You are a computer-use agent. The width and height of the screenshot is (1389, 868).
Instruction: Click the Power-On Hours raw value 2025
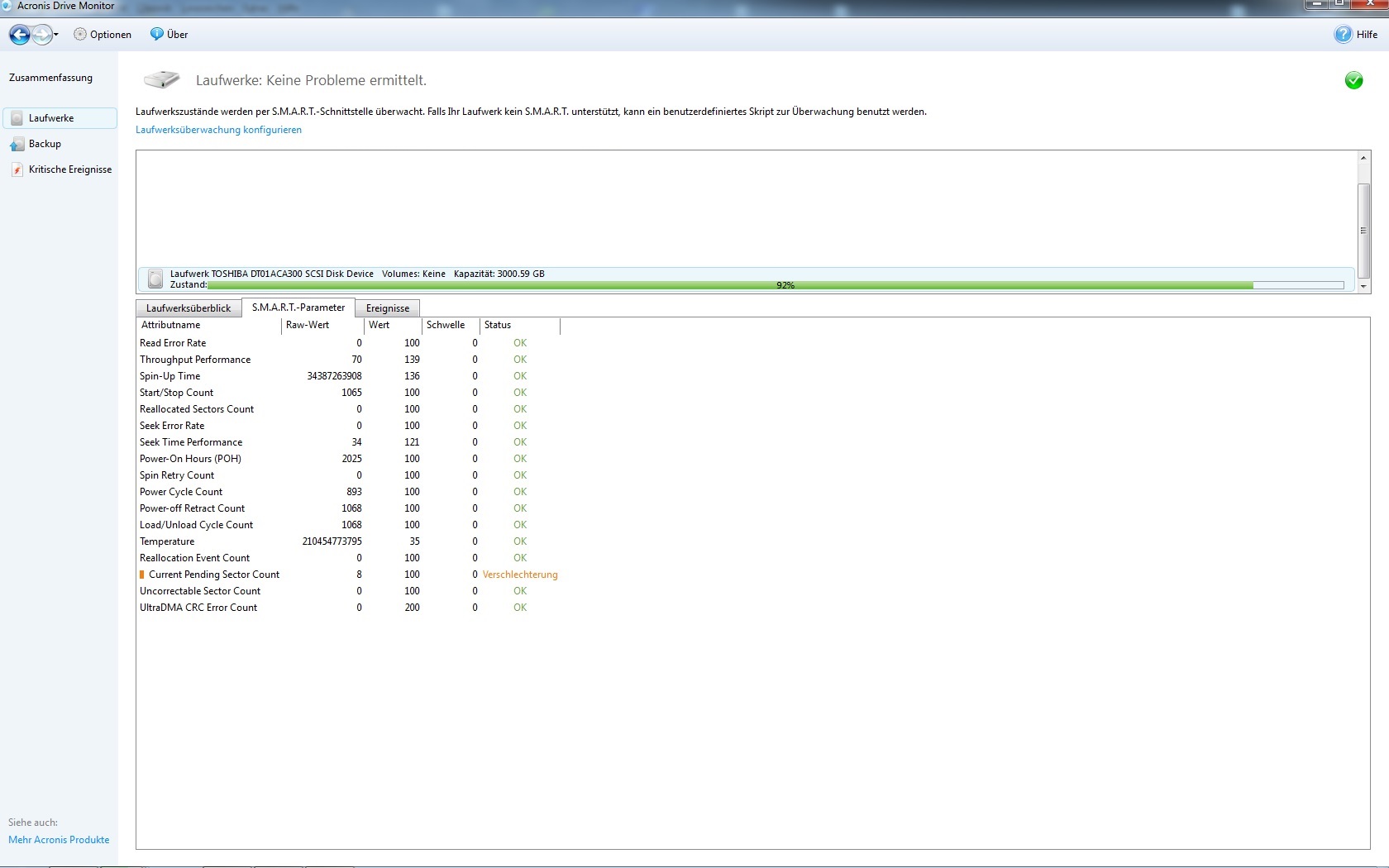pos(351,459)
